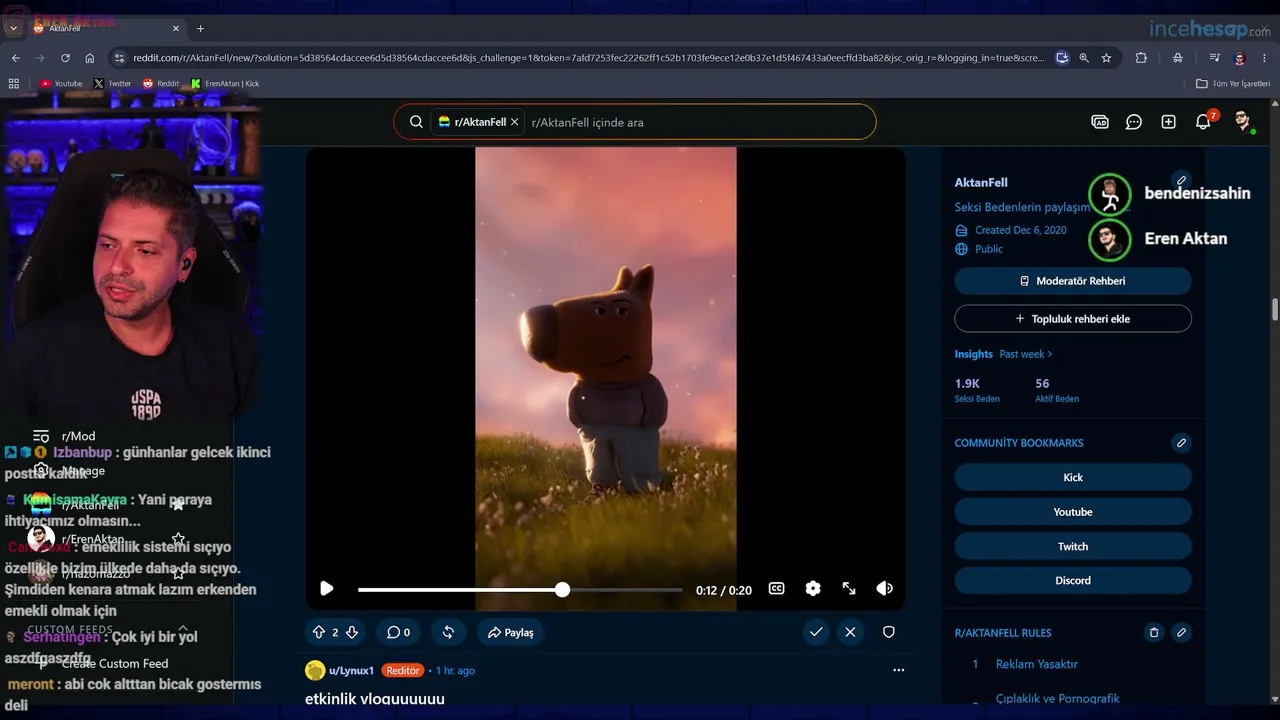Edit community details pencil near AktanFell title

[x=1181, y=181]
